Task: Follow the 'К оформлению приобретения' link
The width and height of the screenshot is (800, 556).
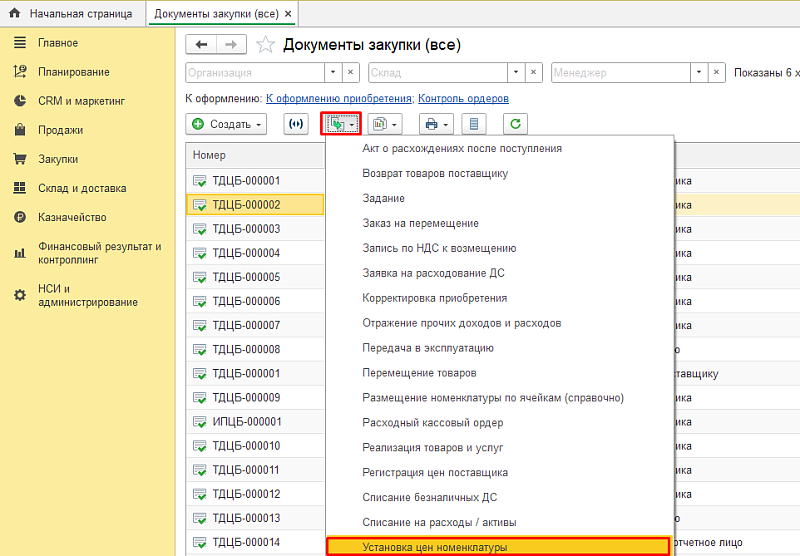Action: [339, 99]
